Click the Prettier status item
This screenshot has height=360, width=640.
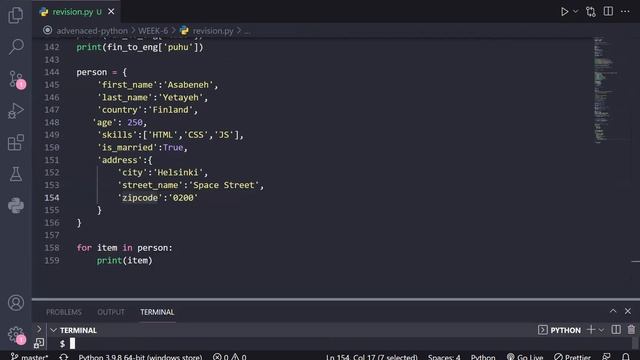[x=572, y=357]
